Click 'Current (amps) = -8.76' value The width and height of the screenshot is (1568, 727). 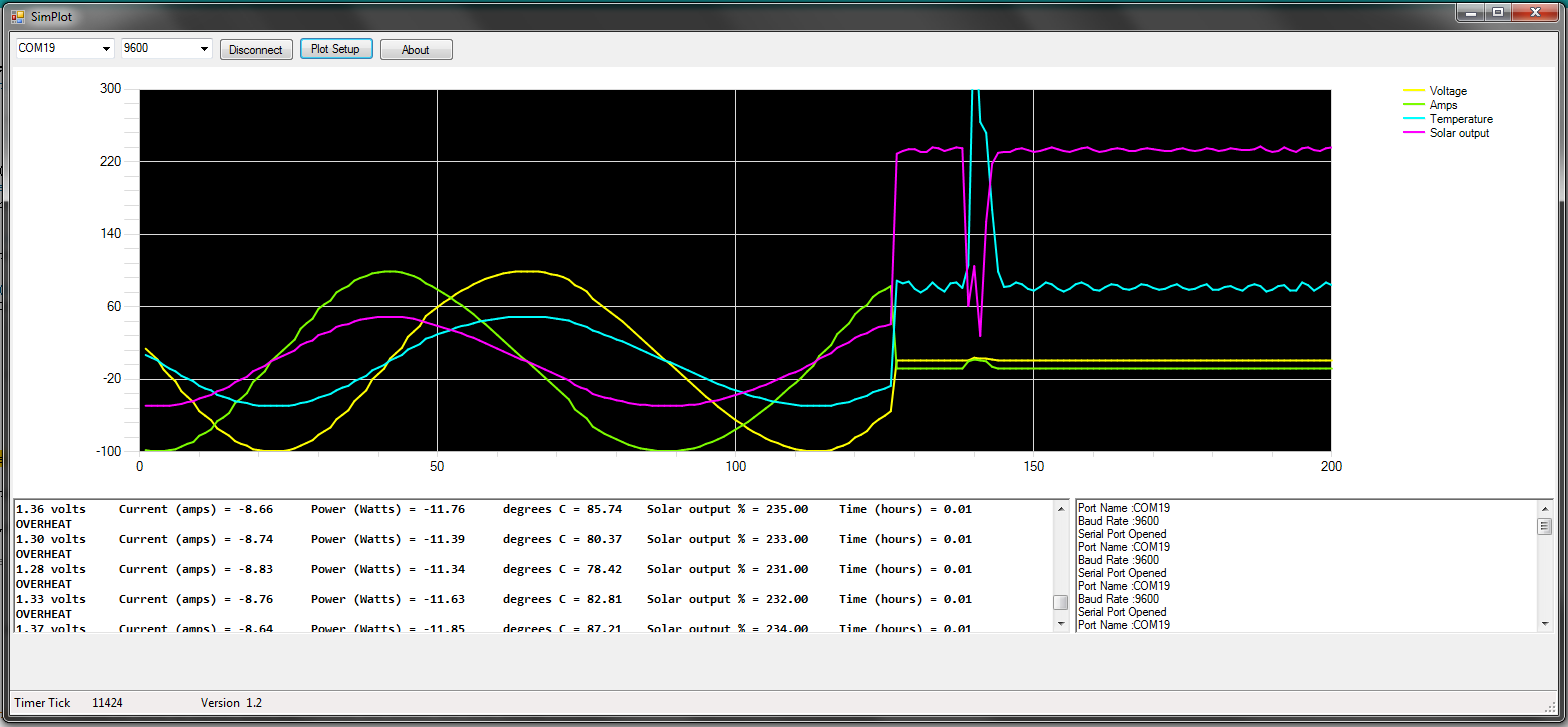tap(195, 599)
